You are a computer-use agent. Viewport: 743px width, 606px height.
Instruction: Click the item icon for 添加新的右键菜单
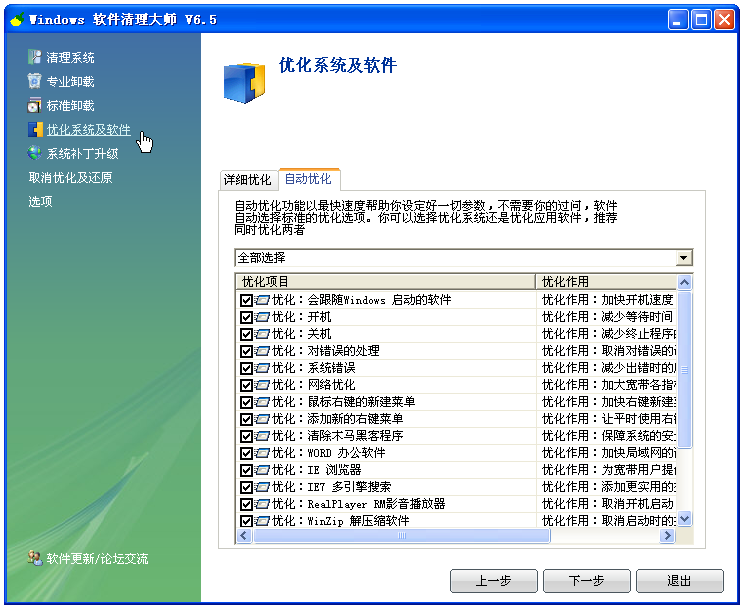tap(262, 419)
